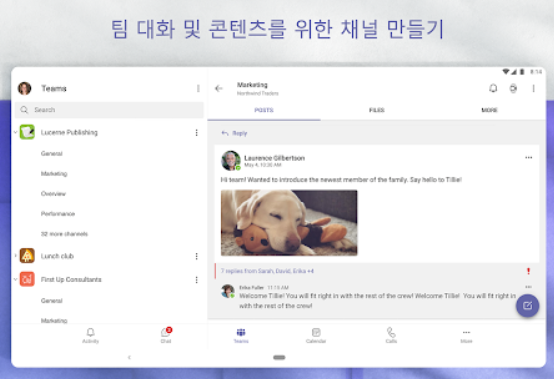Open options for Laurence Gilbertson's post
The image size is (554, 379).
click(529, 158)
